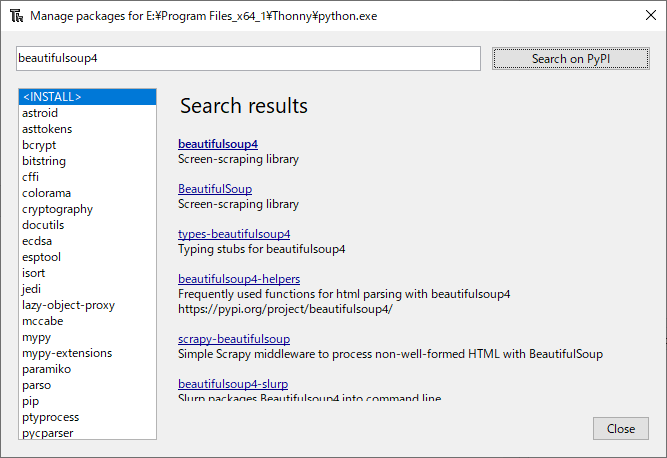The width and height of the screenshot is (667, 458).
Task: Select the mypy entry in the package list
Action: (88, 337)
